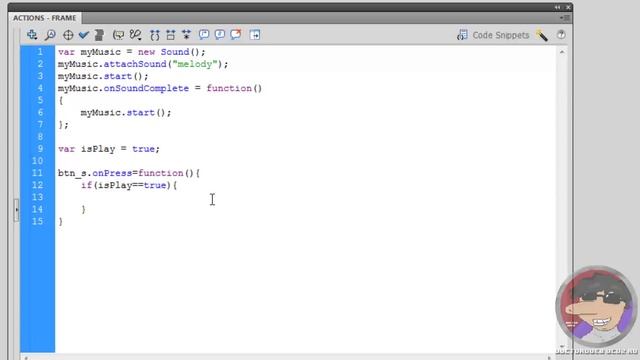Click the Auto format icon
The image size is (640, 360).
click(x=99, y=35)
